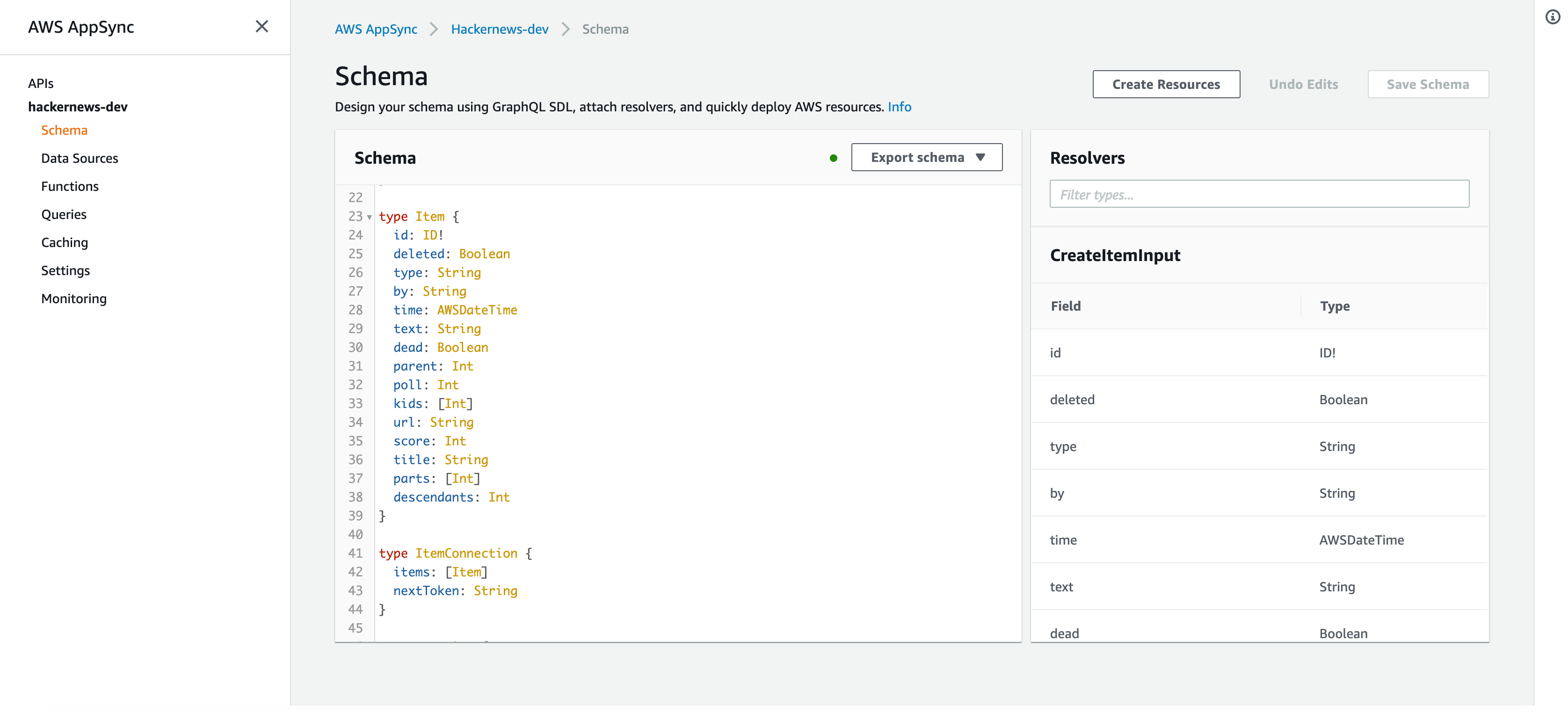The image size is (1568, 713).
Task: Place cursor on 'time: AWSDateTime' code line
Action: pyautogui.click(x=455, y=310)
